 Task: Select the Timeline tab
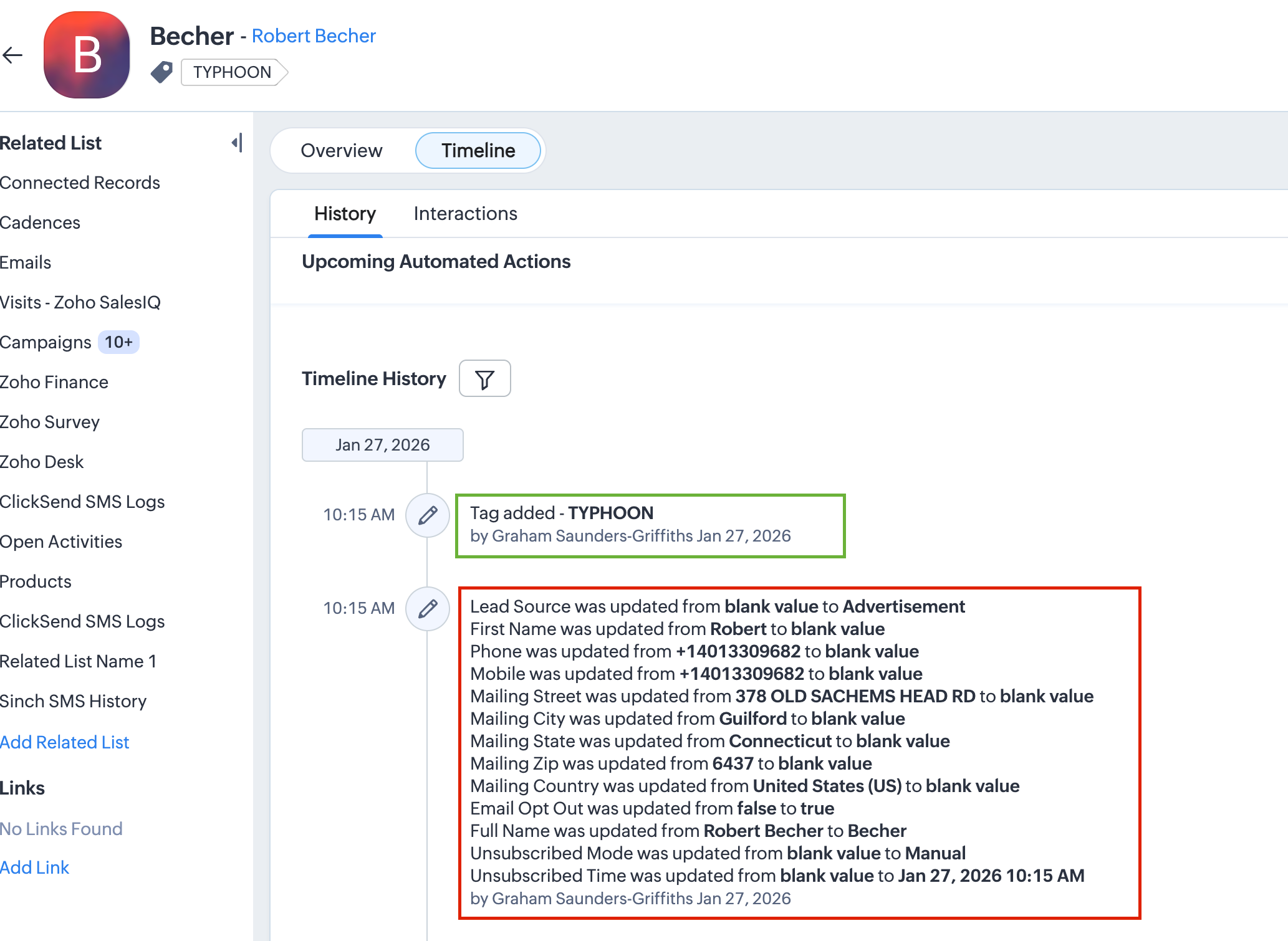pos(478,150)
